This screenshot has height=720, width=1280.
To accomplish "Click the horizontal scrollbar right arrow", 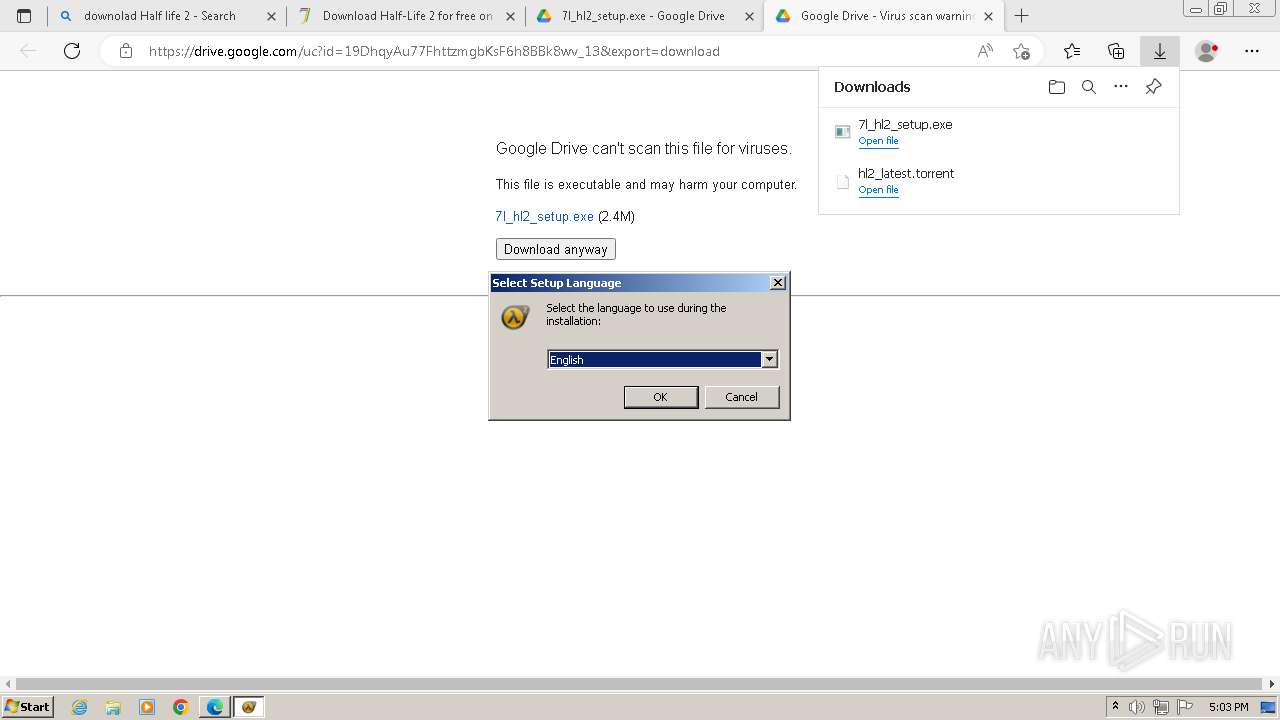I will pyautogui.click(x=1272, y=684).
